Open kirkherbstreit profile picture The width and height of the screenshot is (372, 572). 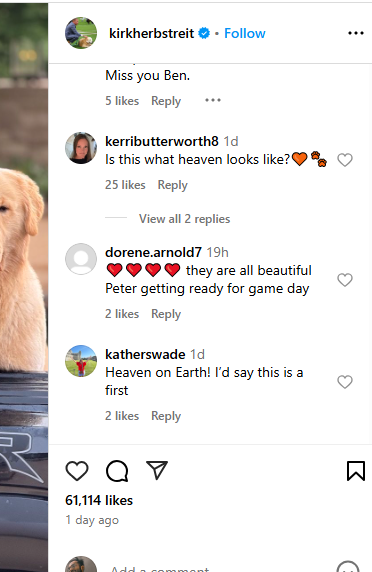tap(81, 33)
